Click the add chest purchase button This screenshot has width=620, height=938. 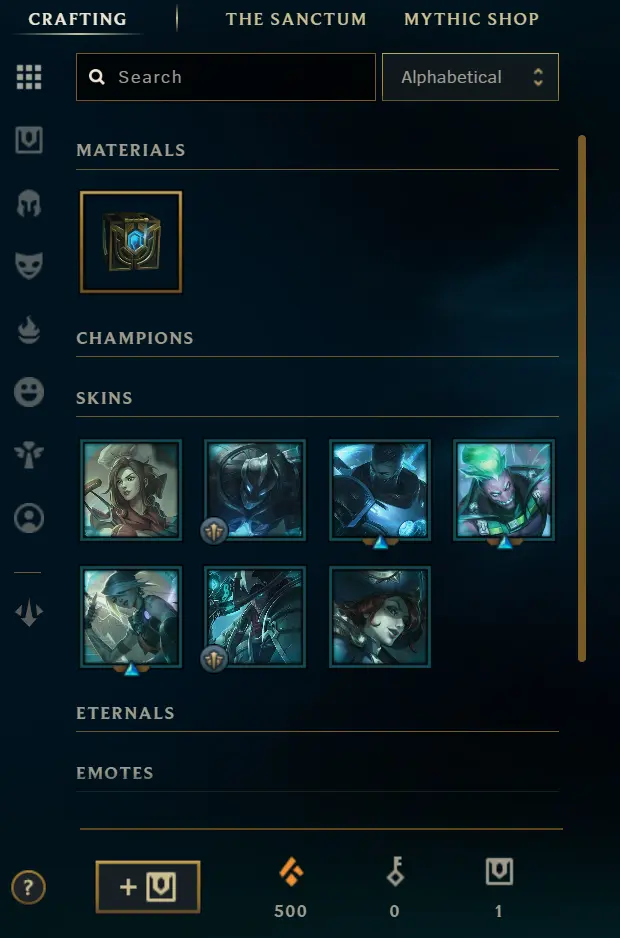tap(148, 887)
